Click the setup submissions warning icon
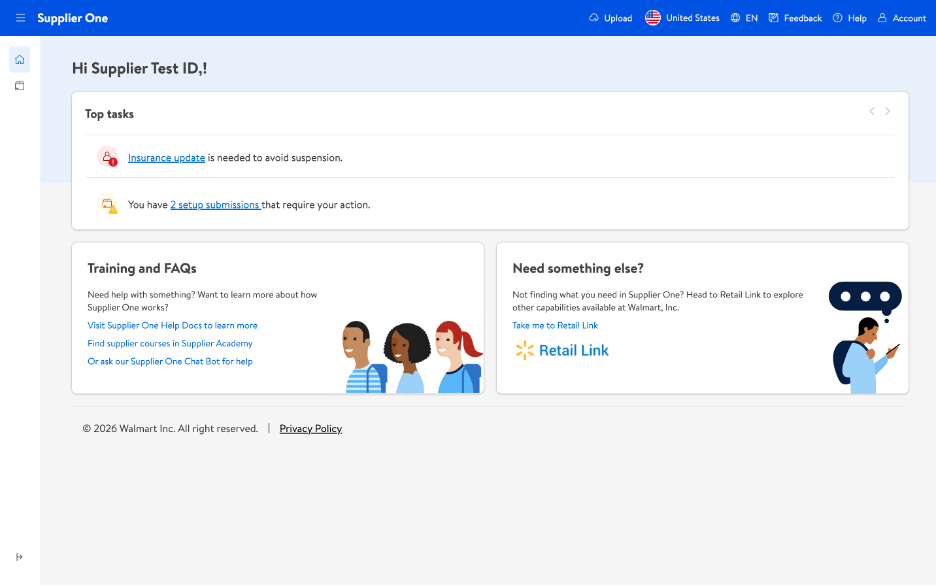The height and width of the screenshot is (586, 936). click(107, 204)
